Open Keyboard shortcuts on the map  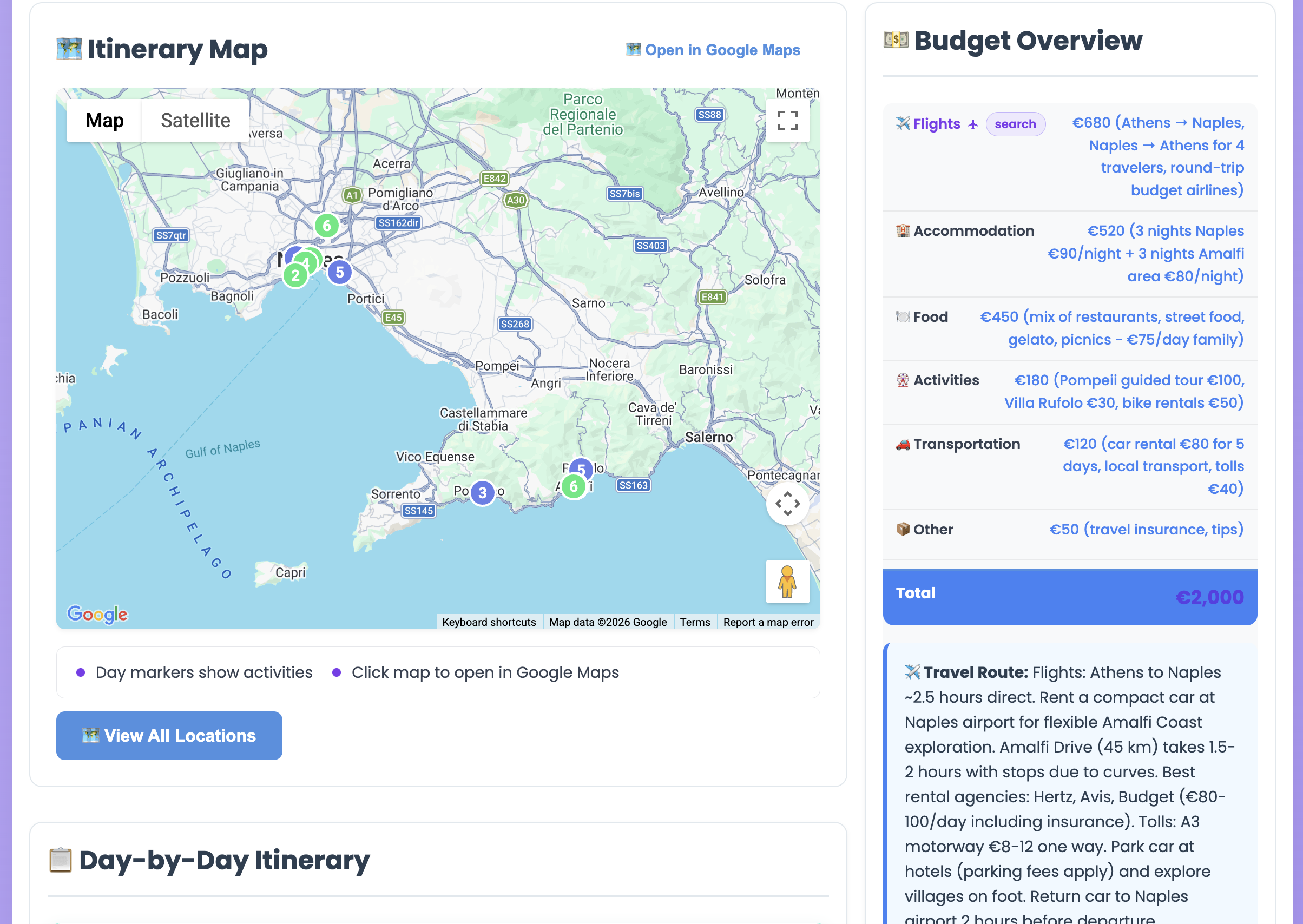click(489, 622)
